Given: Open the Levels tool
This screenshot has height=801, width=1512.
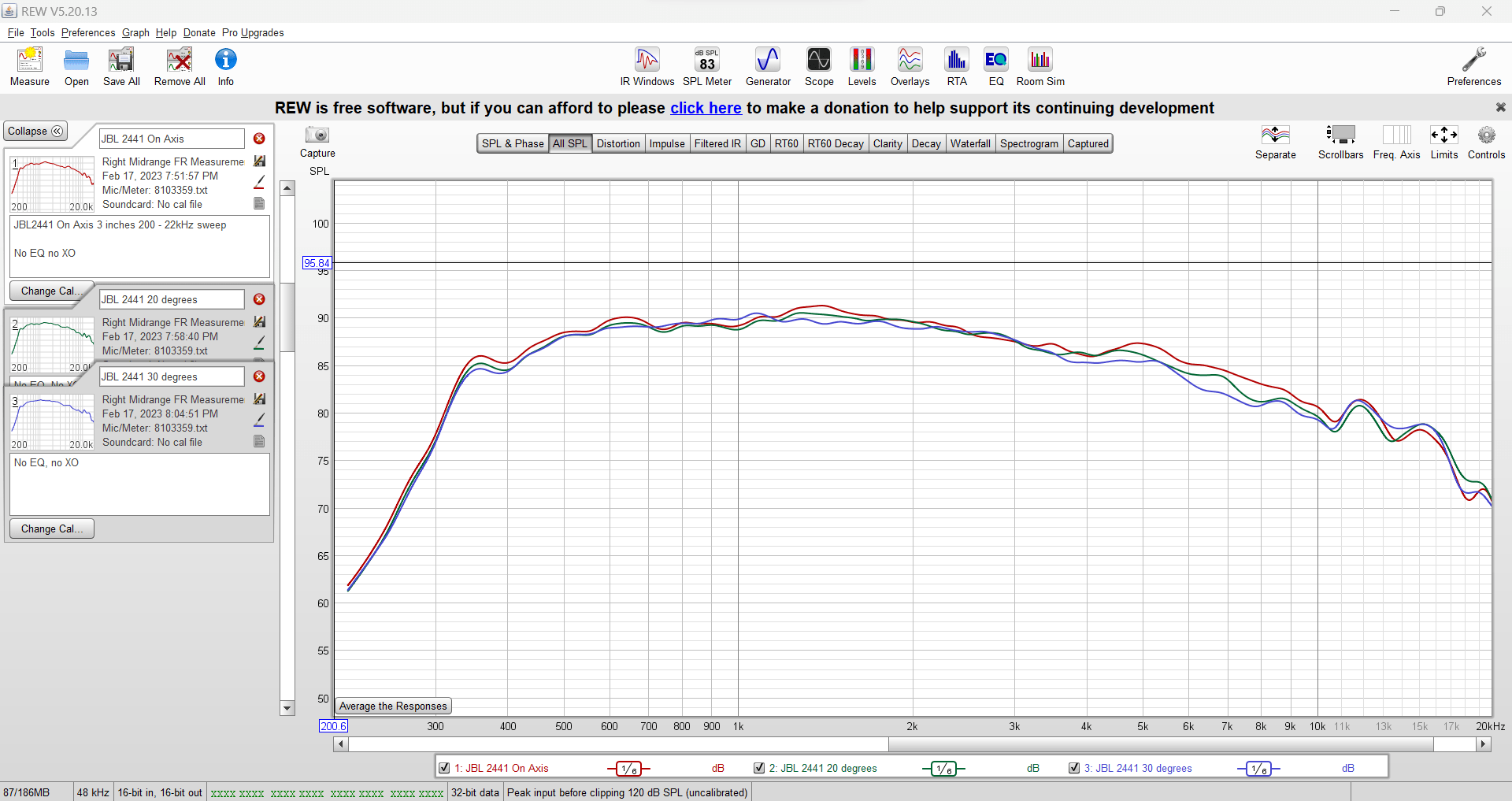Looking at the screenshot, I should 862,67.
